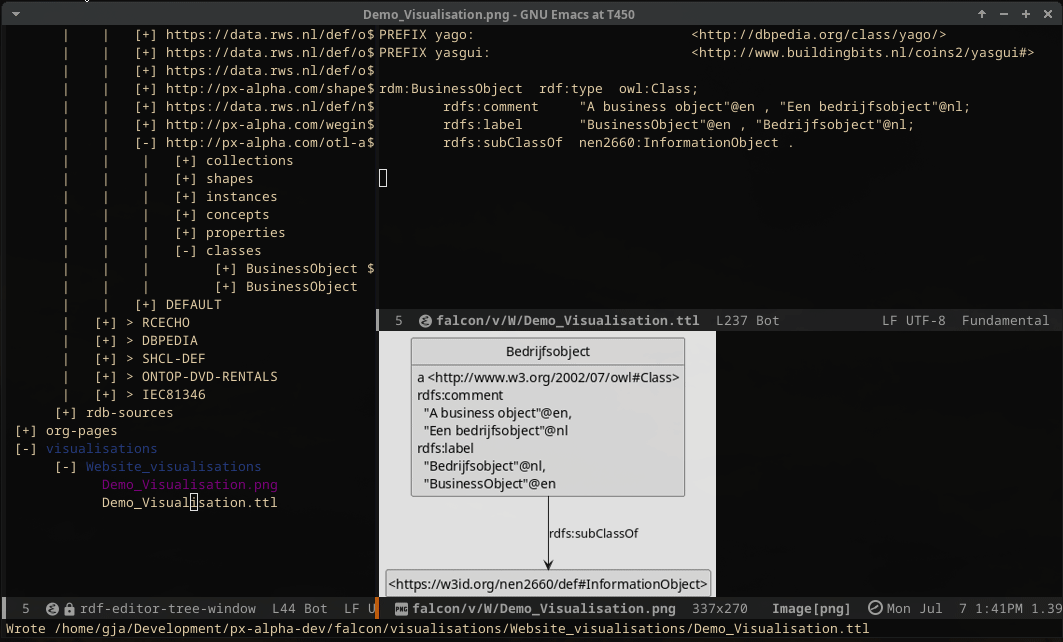Viewport: 1063px width, 642px height.
Task: Click the PNG file icon in image modeline
Action: click(x=400, y=608)
